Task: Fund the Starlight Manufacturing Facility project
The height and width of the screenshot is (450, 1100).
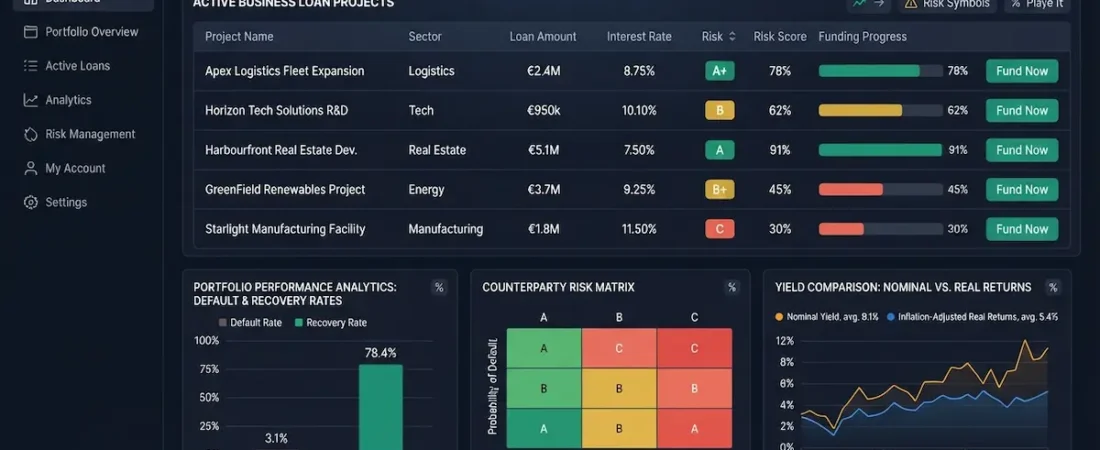Action: pos(1022,229)
